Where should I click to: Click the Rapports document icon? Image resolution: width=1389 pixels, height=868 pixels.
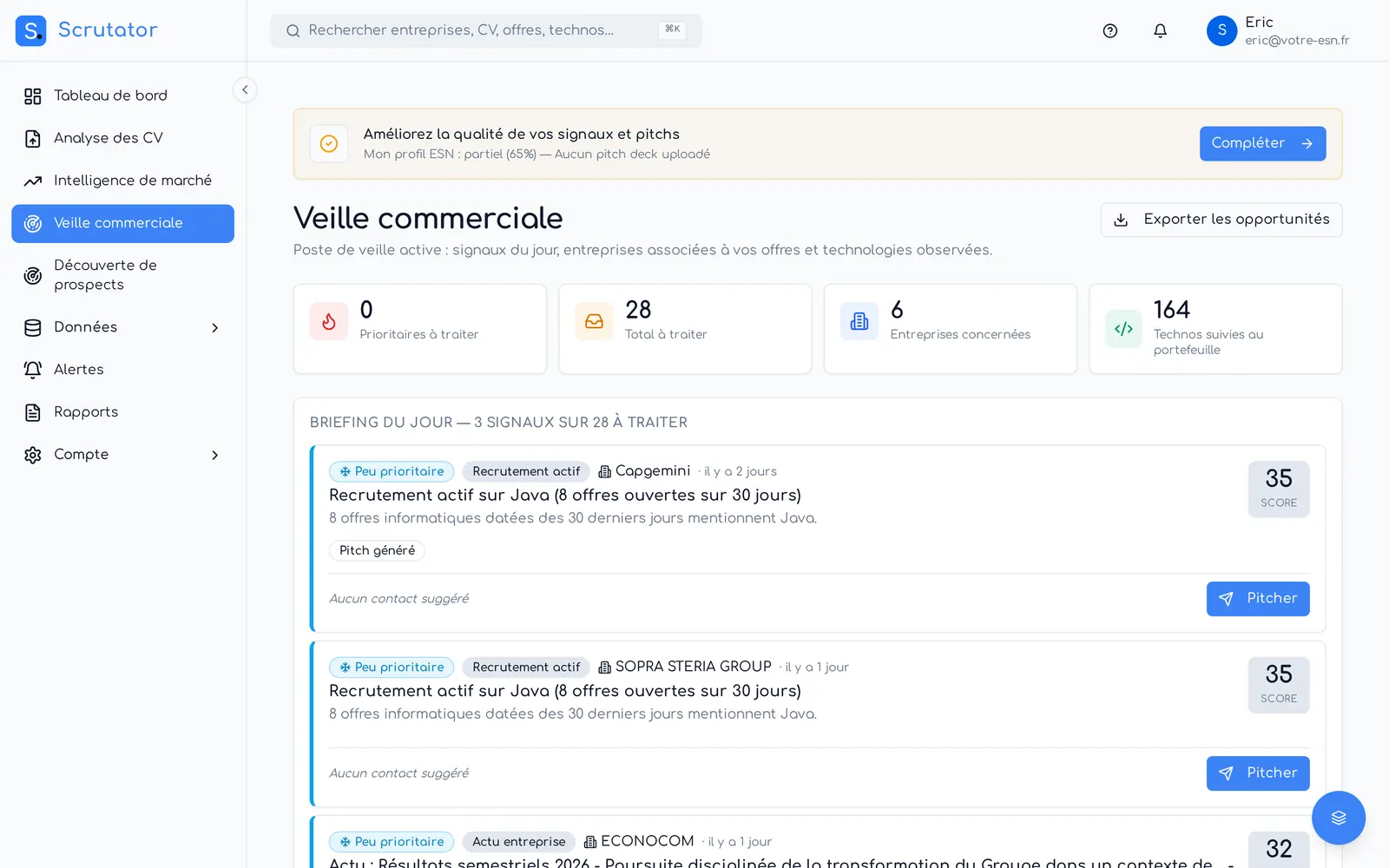(33, 413)
